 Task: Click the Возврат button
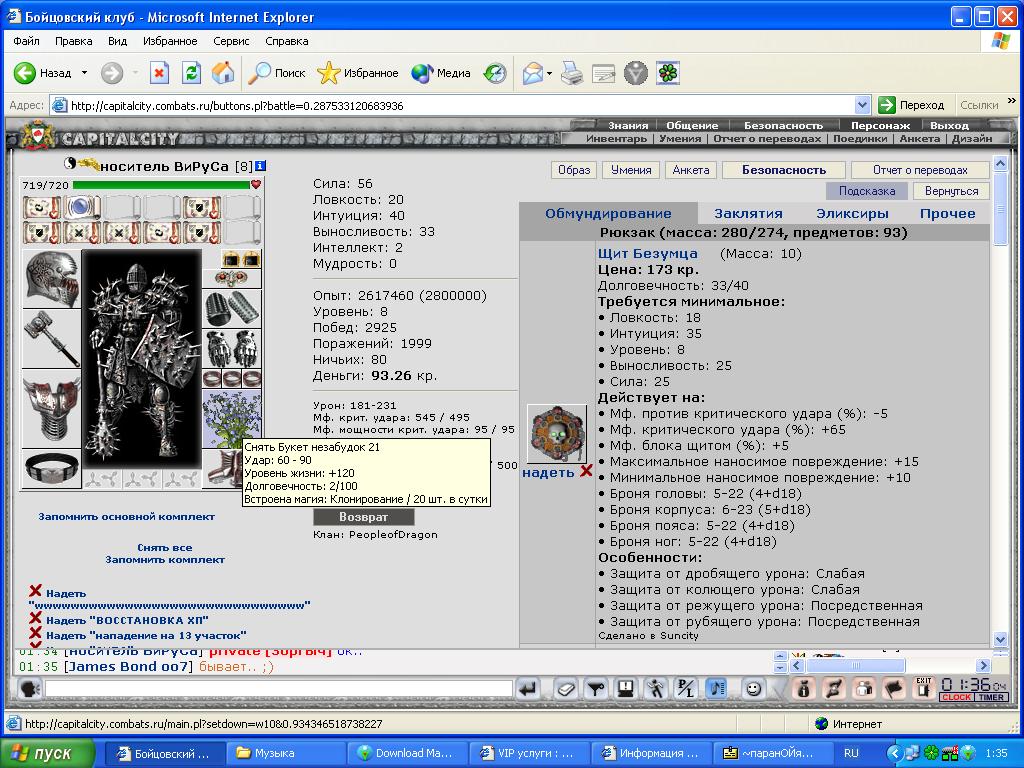364,517
